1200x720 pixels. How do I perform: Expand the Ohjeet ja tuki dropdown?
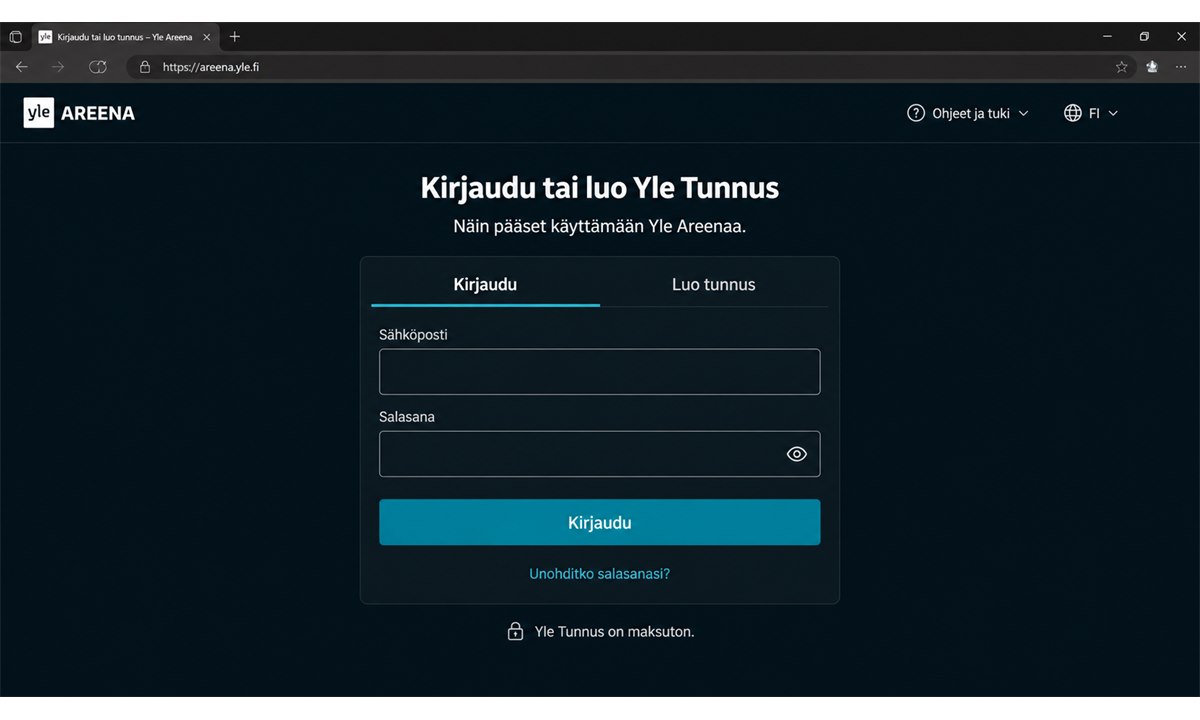(967, 113)
